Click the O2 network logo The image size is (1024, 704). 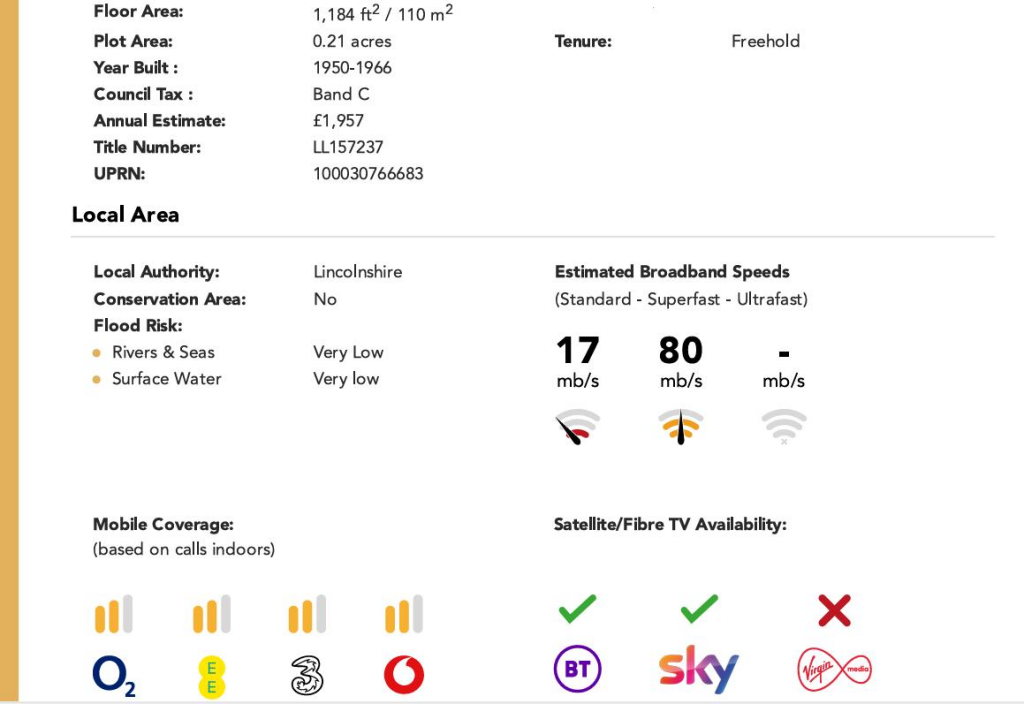point(113,676)
